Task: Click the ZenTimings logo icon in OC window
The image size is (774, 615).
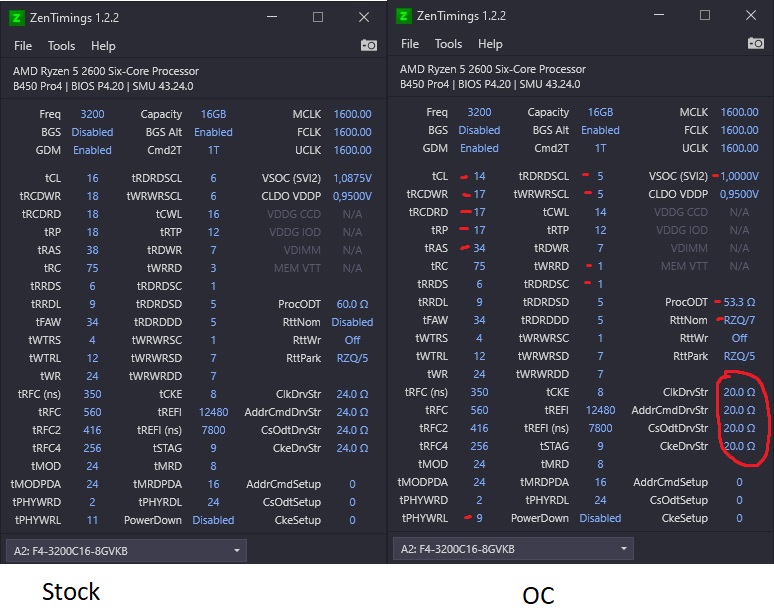Action: (403, 16)
